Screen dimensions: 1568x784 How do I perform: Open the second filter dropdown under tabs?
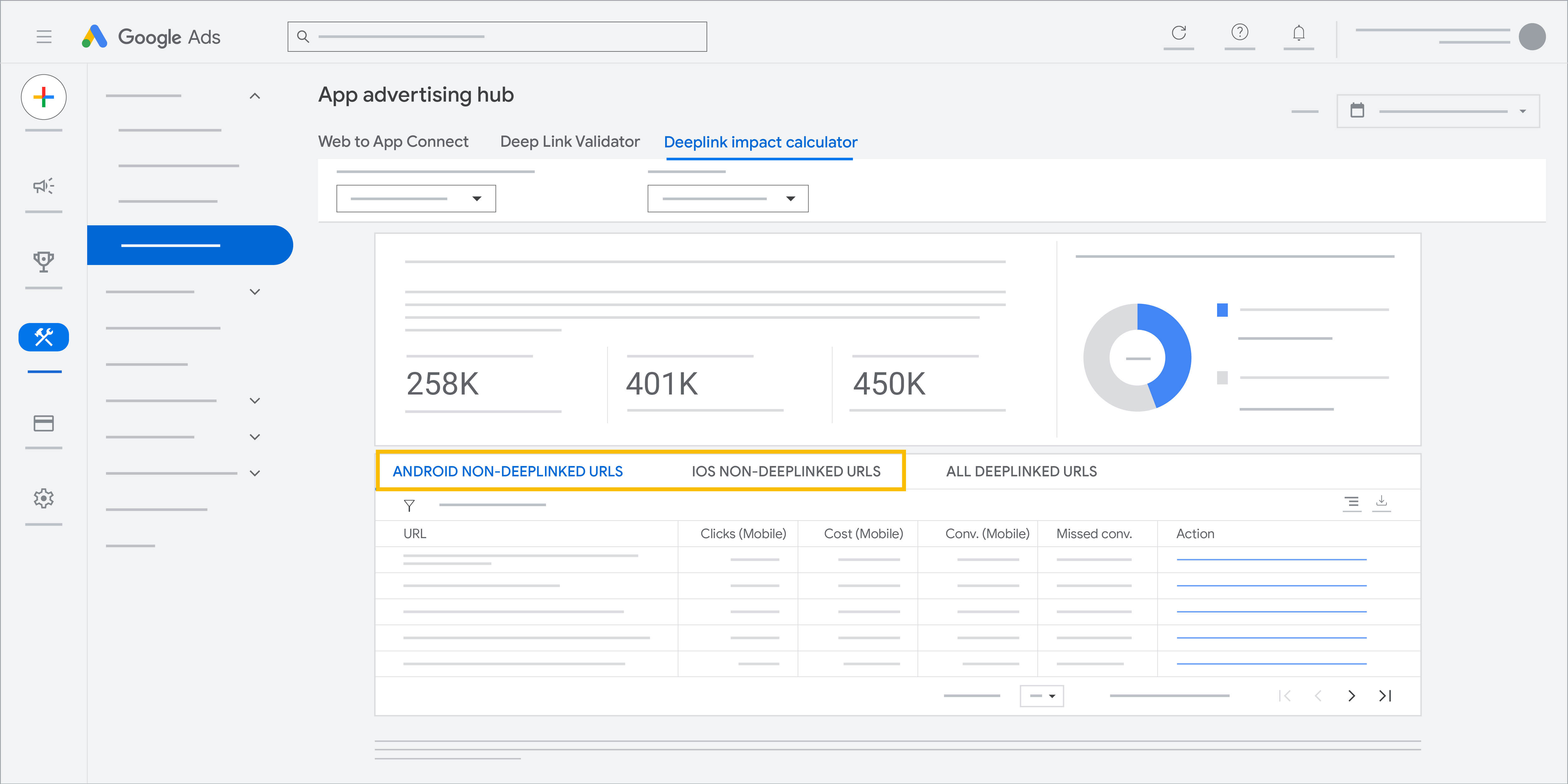click(728, 199)
